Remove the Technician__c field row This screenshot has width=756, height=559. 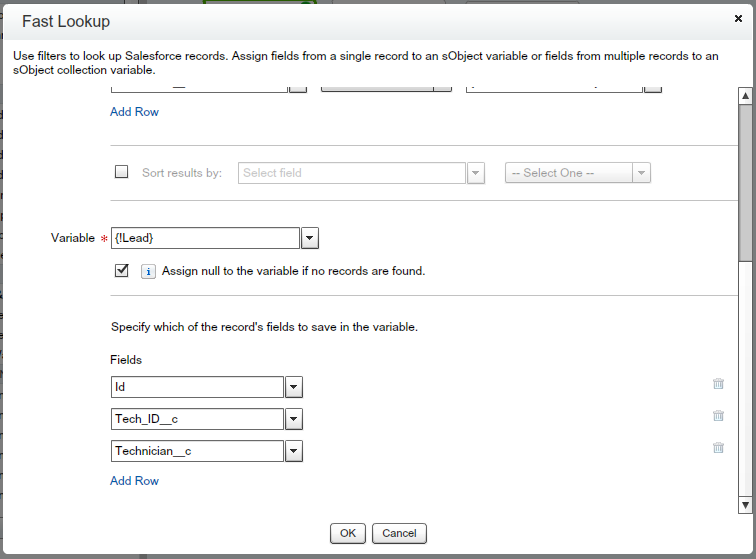coord(718,448)
